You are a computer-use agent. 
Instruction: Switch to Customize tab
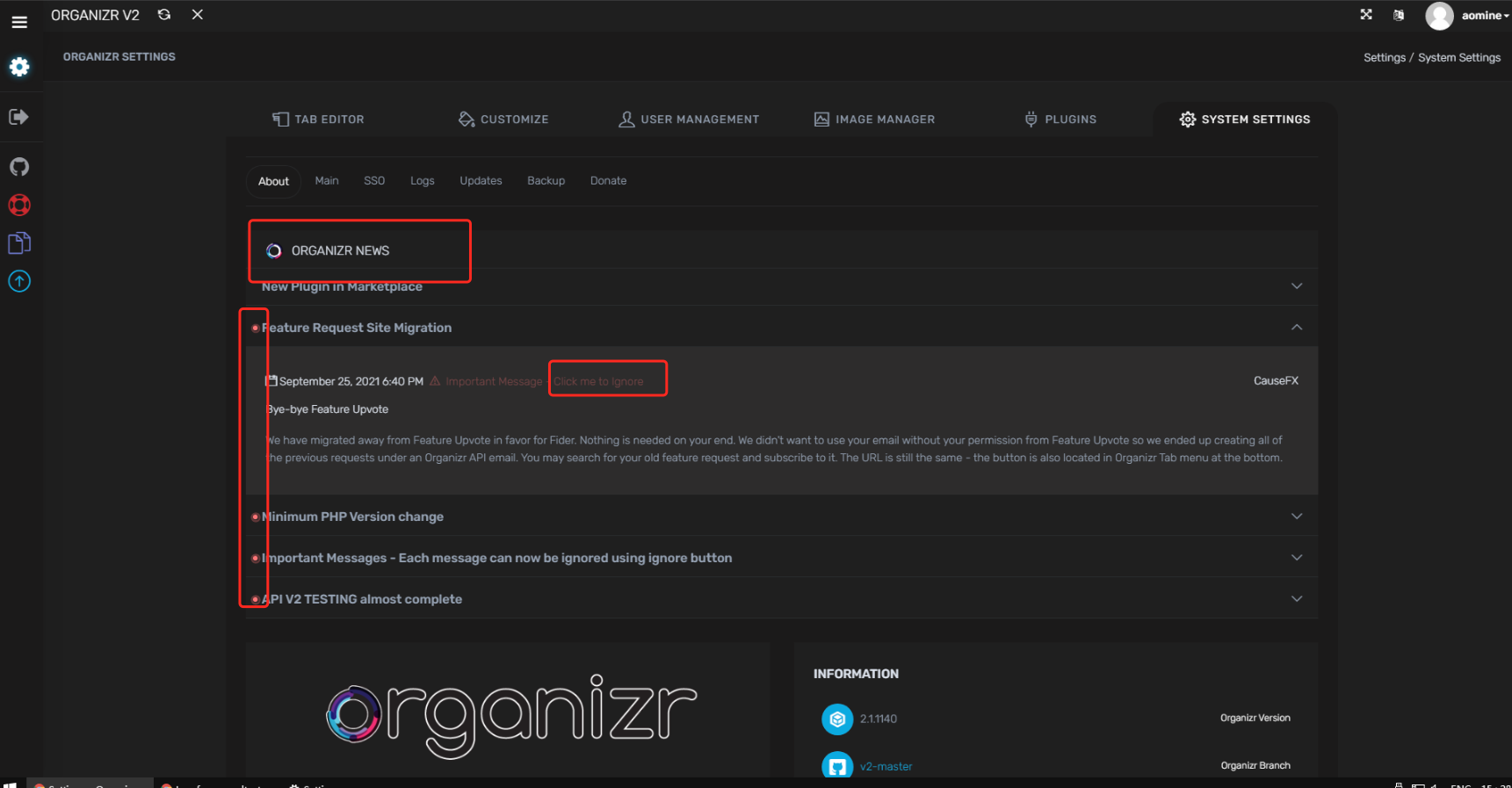503,119
